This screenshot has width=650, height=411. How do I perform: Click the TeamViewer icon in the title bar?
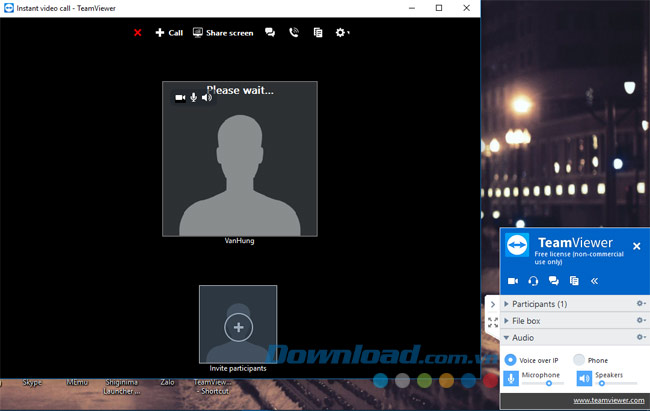pos(8,8)
